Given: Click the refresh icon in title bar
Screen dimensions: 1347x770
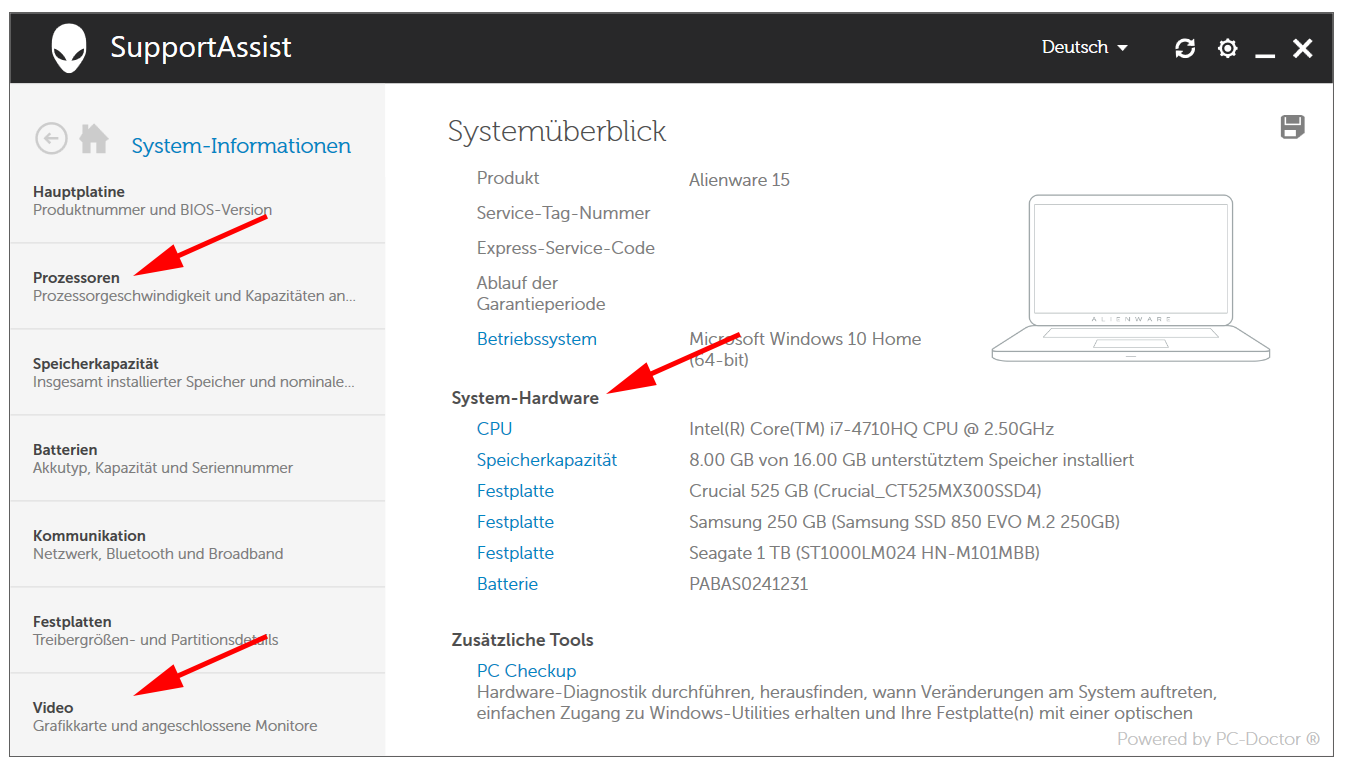Looking at the screenshot, I should (1185, 48).
